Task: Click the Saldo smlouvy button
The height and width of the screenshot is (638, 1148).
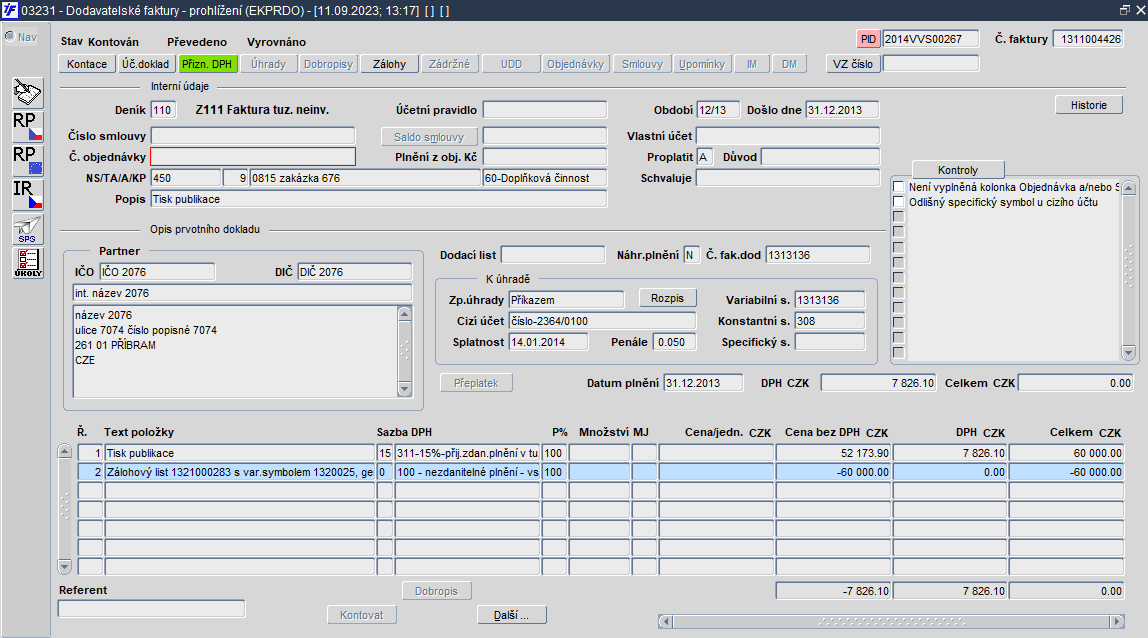Action: tap(429, 137)
